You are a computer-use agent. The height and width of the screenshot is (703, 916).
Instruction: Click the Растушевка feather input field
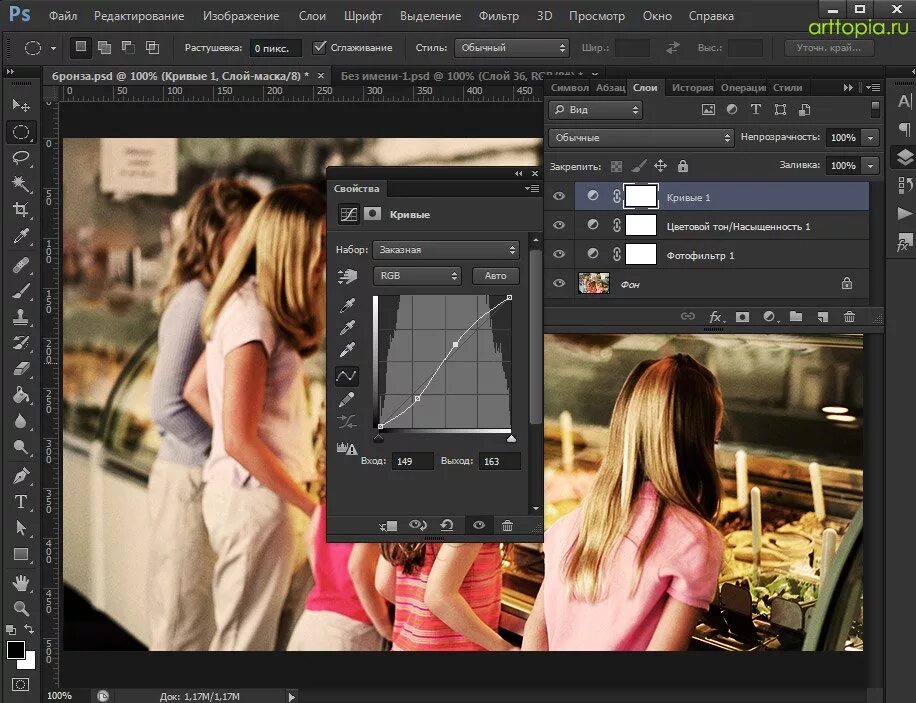pyautogui.click(x=275, y=48)
